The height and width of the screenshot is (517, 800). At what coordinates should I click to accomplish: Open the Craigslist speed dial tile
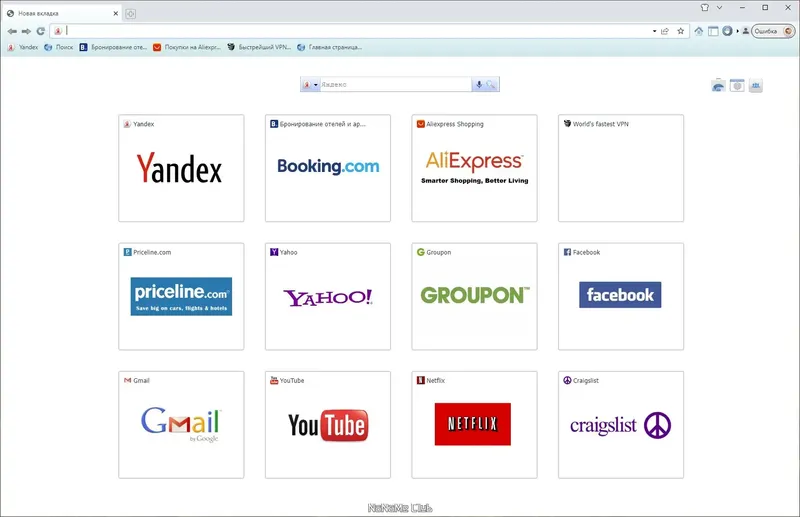pos(621,425)
